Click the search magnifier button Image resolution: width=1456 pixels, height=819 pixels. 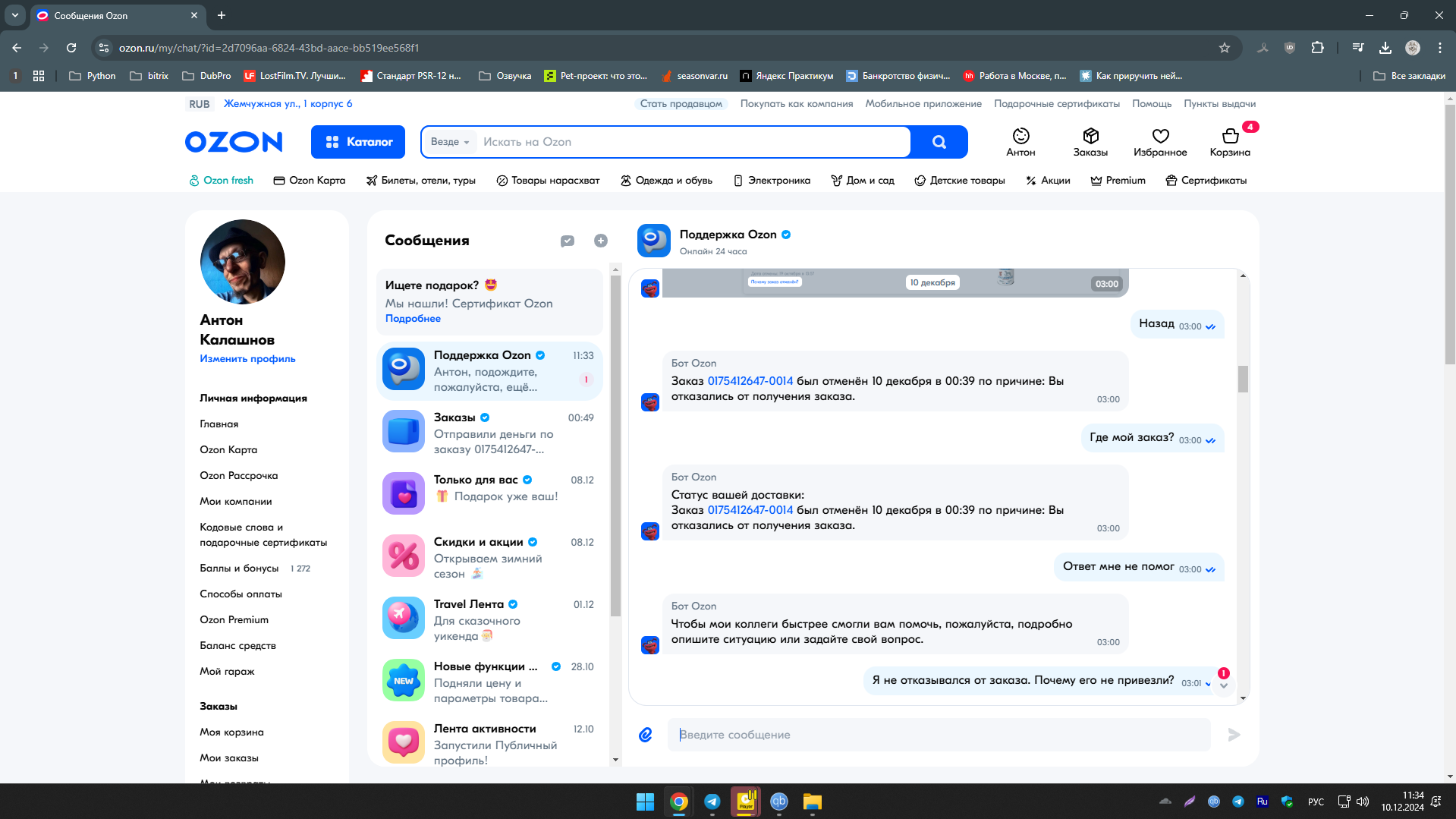pyautogui.click(x=939, y=142)
